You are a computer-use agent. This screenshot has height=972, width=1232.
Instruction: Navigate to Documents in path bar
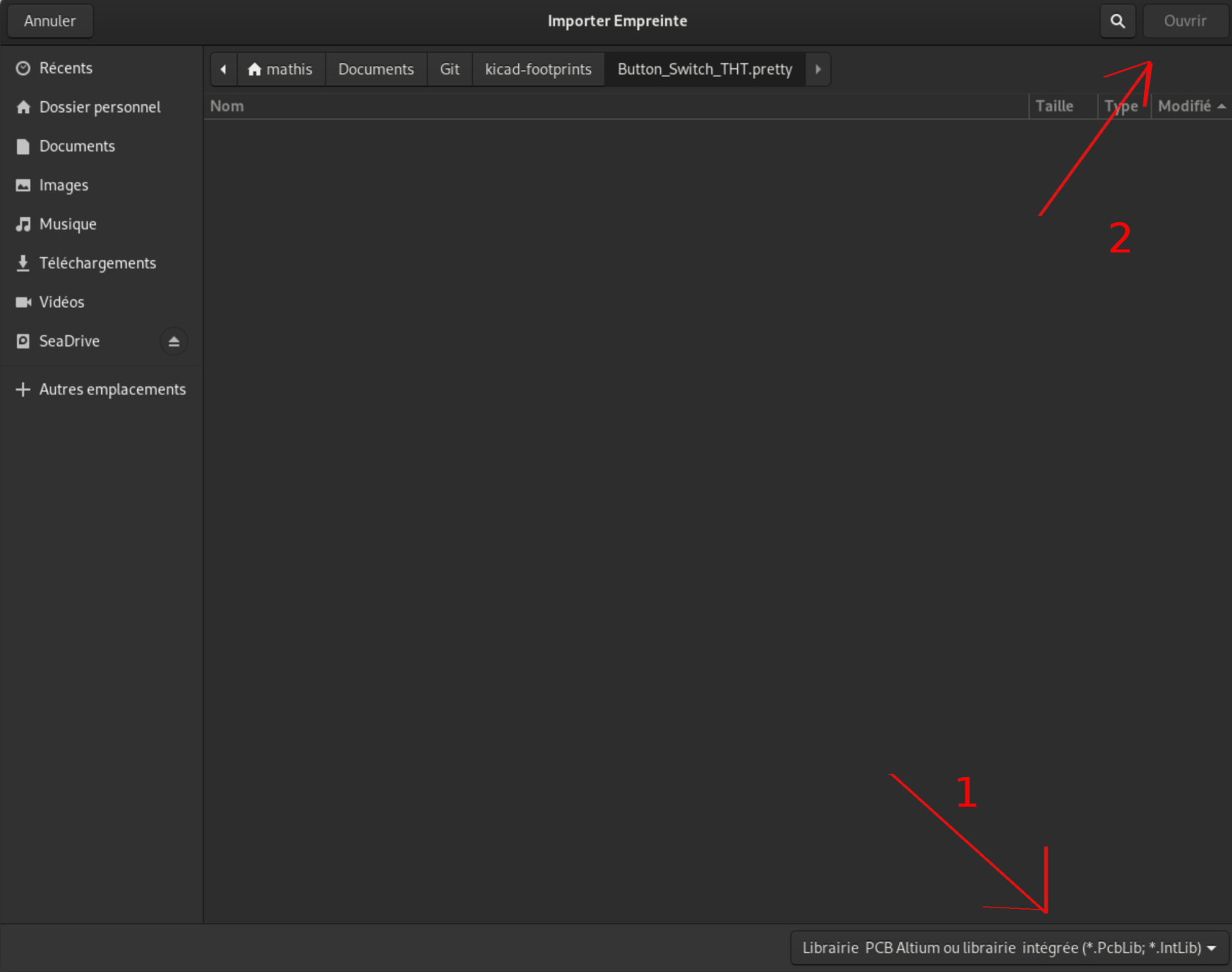pyautogui.click(x=376, y=70)
